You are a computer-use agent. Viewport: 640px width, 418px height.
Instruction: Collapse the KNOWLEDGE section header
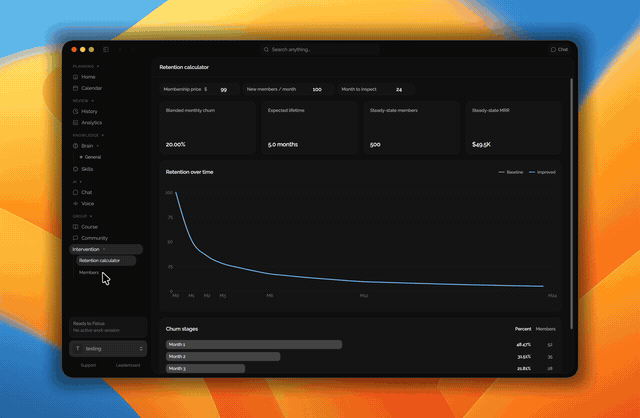(88, 135)
